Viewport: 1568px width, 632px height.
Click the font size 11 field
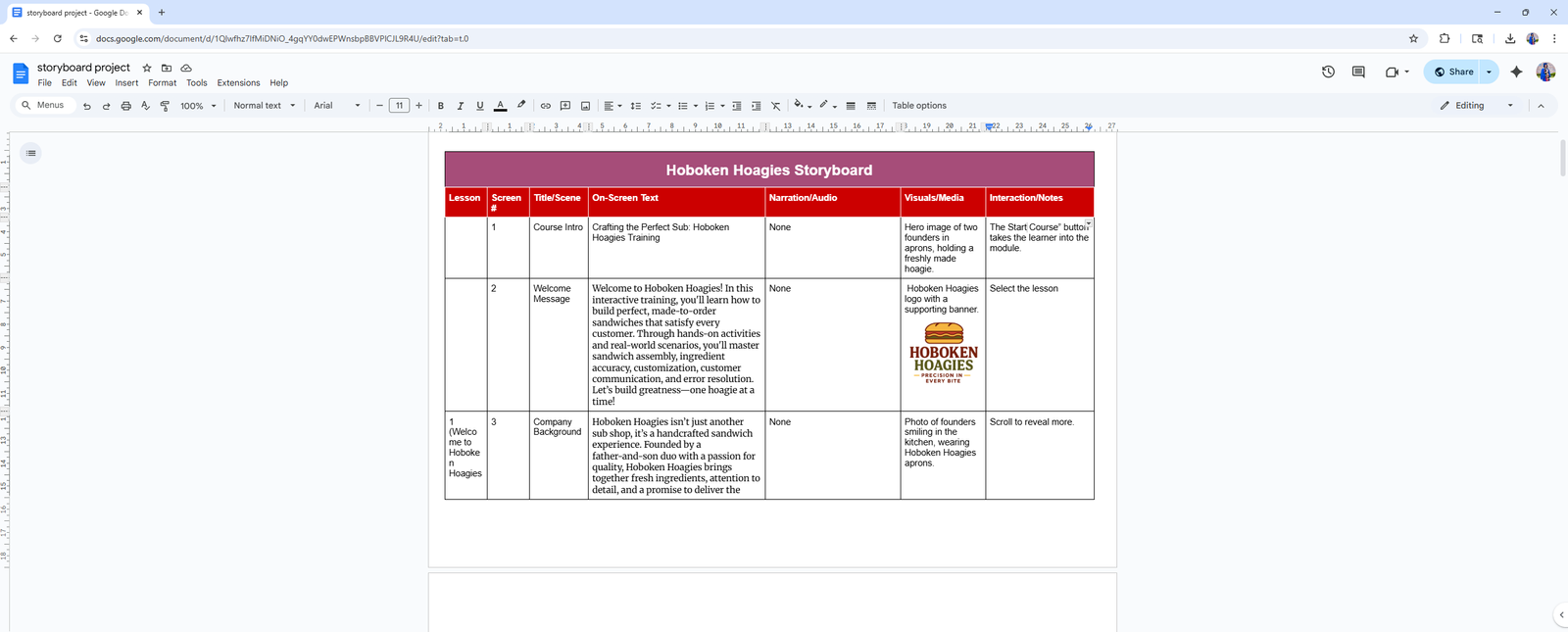point(399,106)
